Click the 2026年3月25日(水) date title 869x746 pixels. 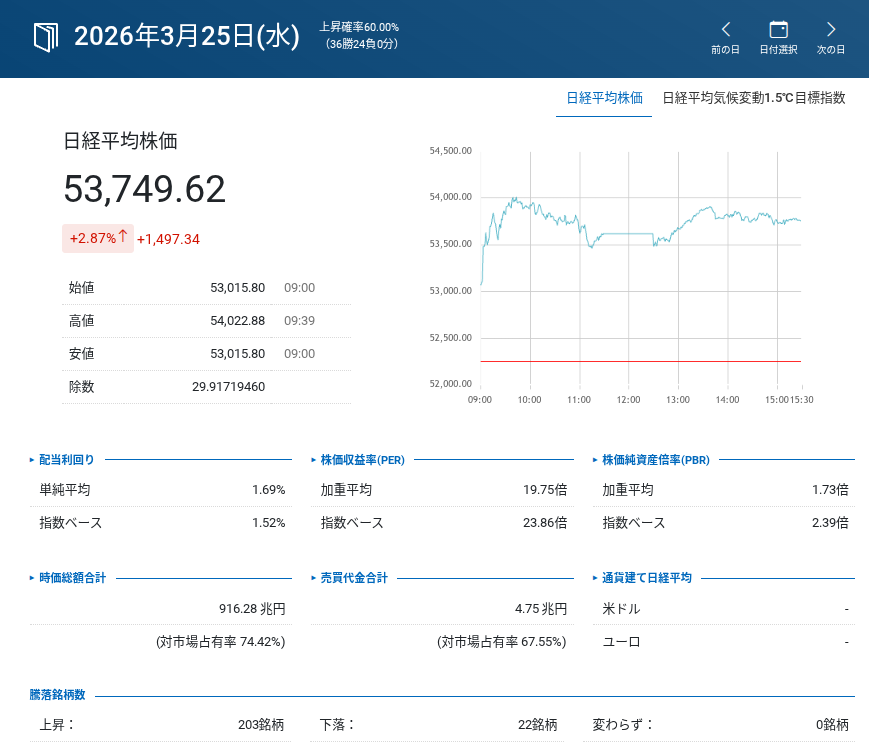(x=187, y=37)
